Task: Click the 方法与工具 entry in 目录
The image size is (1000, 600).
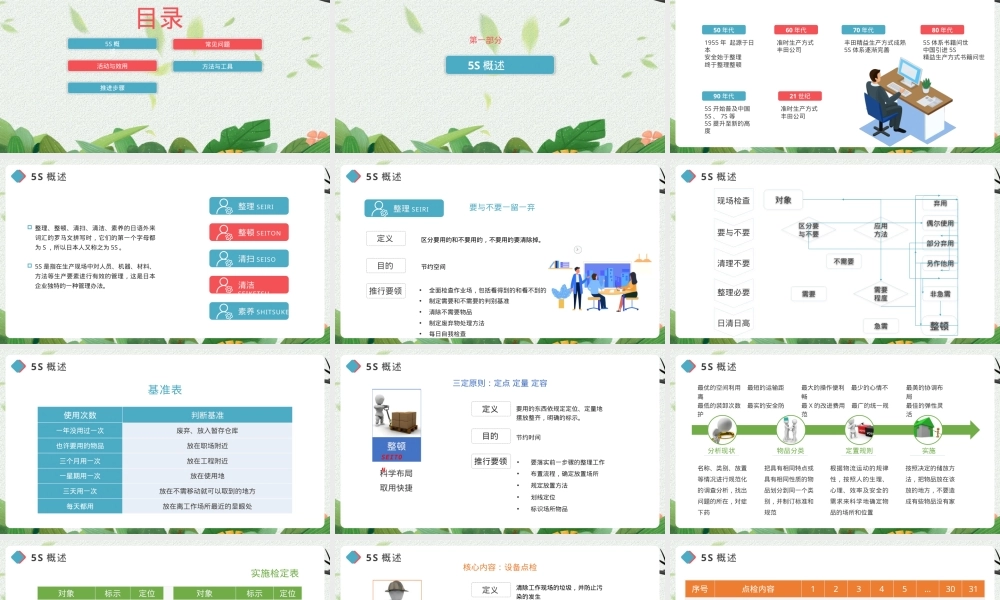Action: (x=217, y=66)
